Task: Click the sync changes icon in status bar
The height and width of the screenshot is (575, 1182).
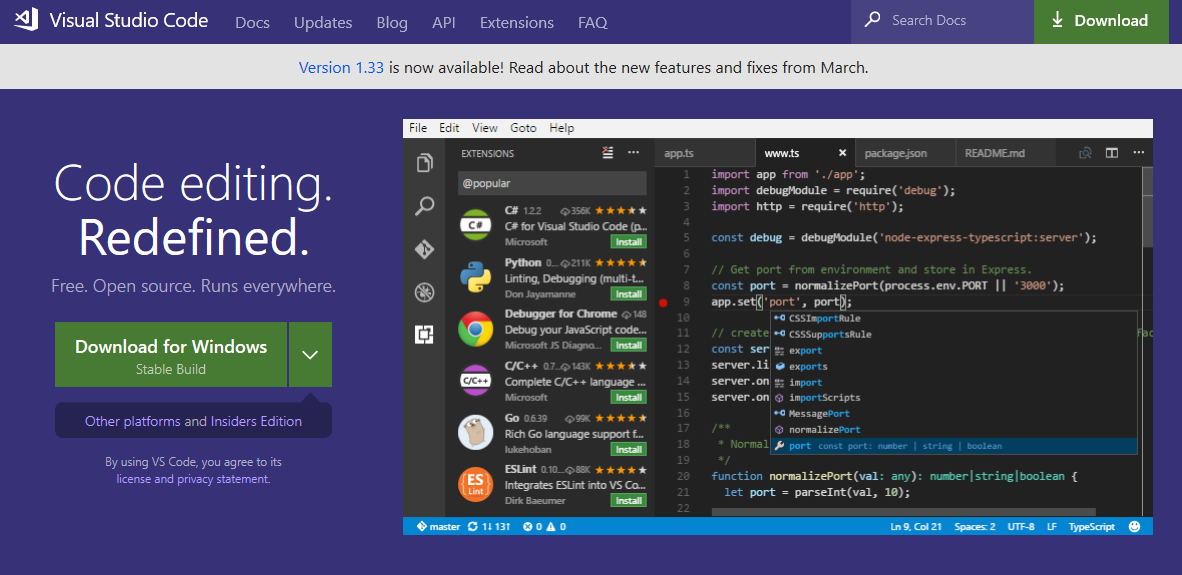Action: tap(473, 527)
